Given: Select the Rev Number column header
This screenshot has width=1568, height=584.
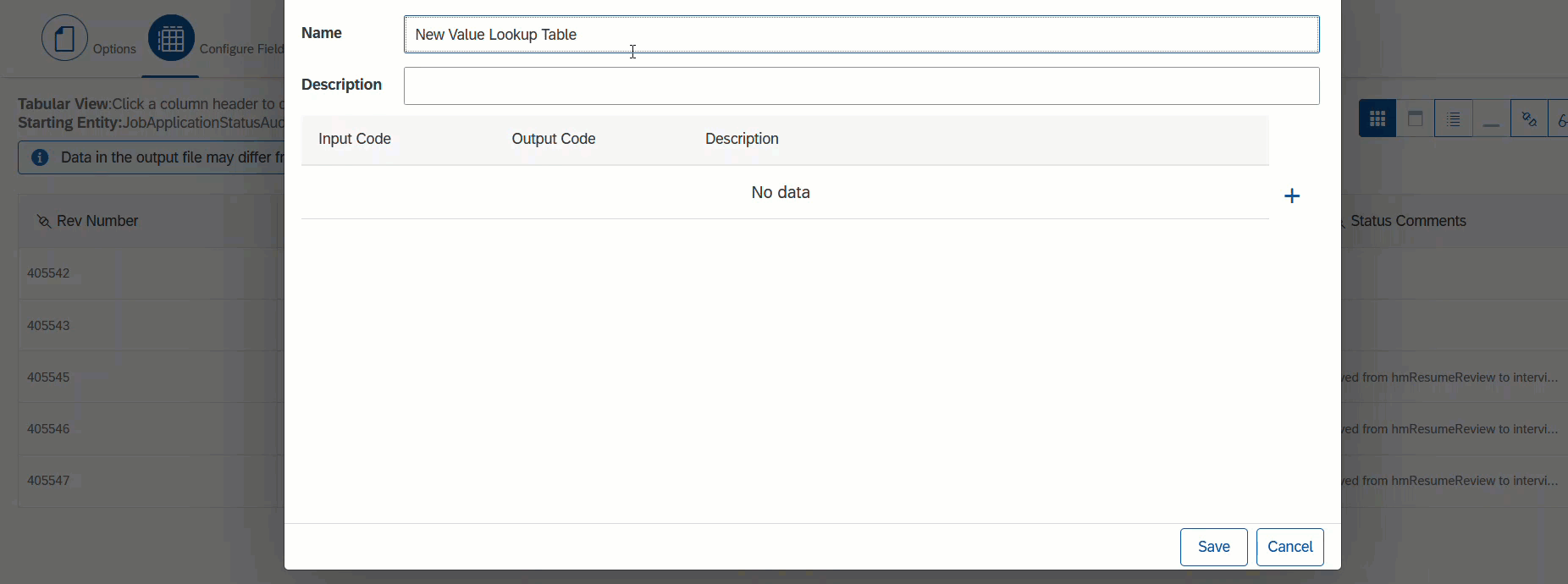Looking at the screenshot, I should (97, 221).
